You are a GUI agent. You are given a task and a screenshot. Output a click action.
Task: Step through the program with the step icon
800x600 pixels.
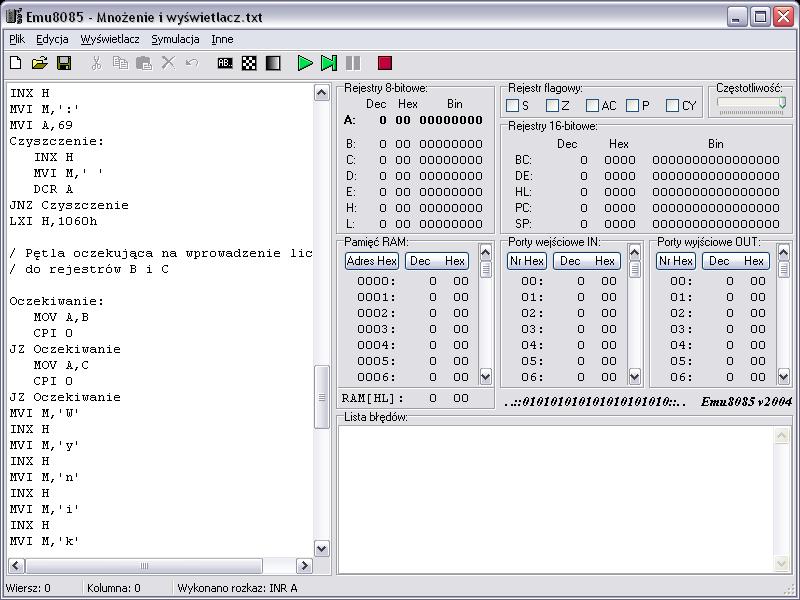tap(329, 63)
